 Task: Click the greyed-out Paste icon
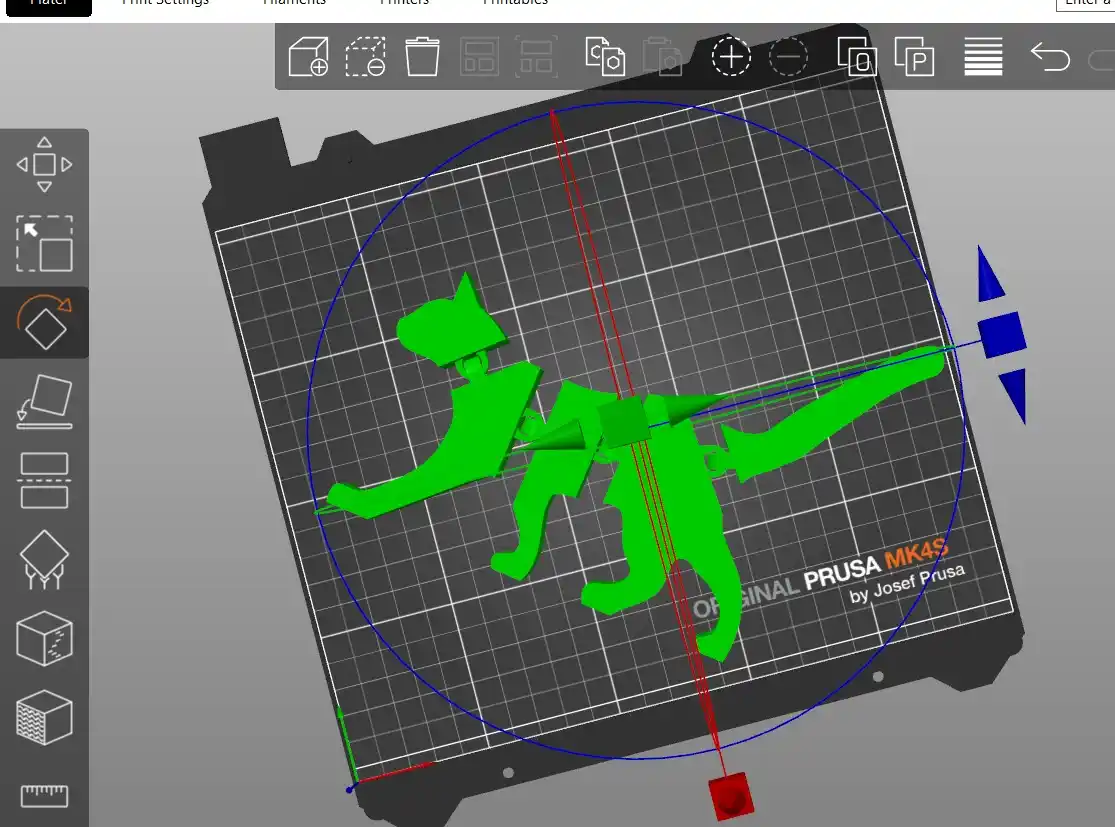coord(662,57)
